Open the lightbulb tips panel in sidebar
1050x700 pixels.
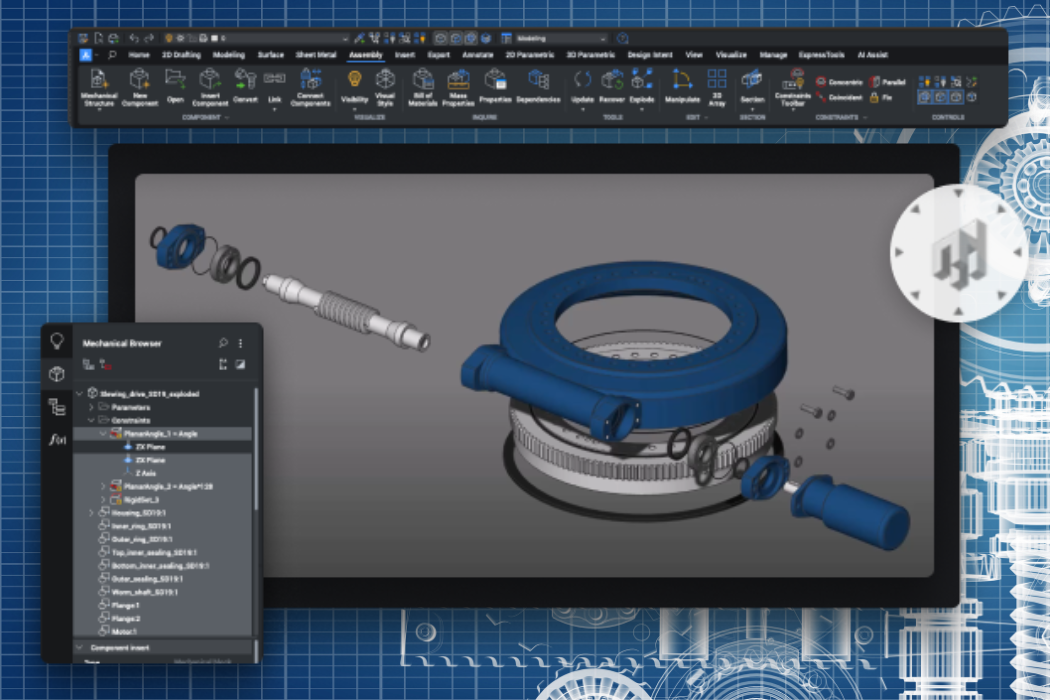tap(57, 342)
